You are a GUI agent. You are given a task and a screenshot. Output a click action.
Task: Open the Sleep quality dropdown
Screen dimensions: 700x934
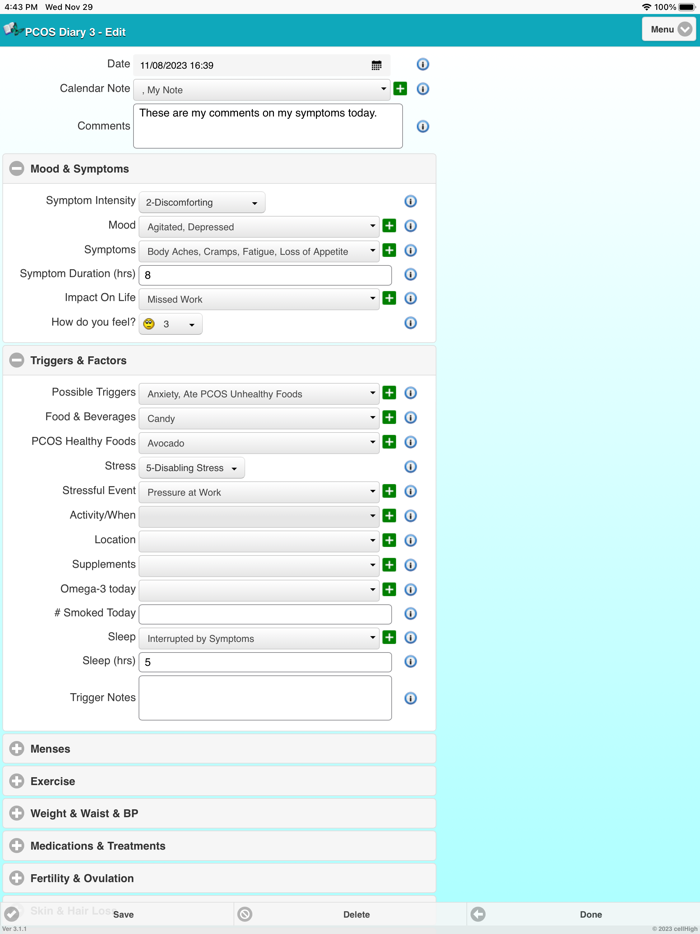259,639
